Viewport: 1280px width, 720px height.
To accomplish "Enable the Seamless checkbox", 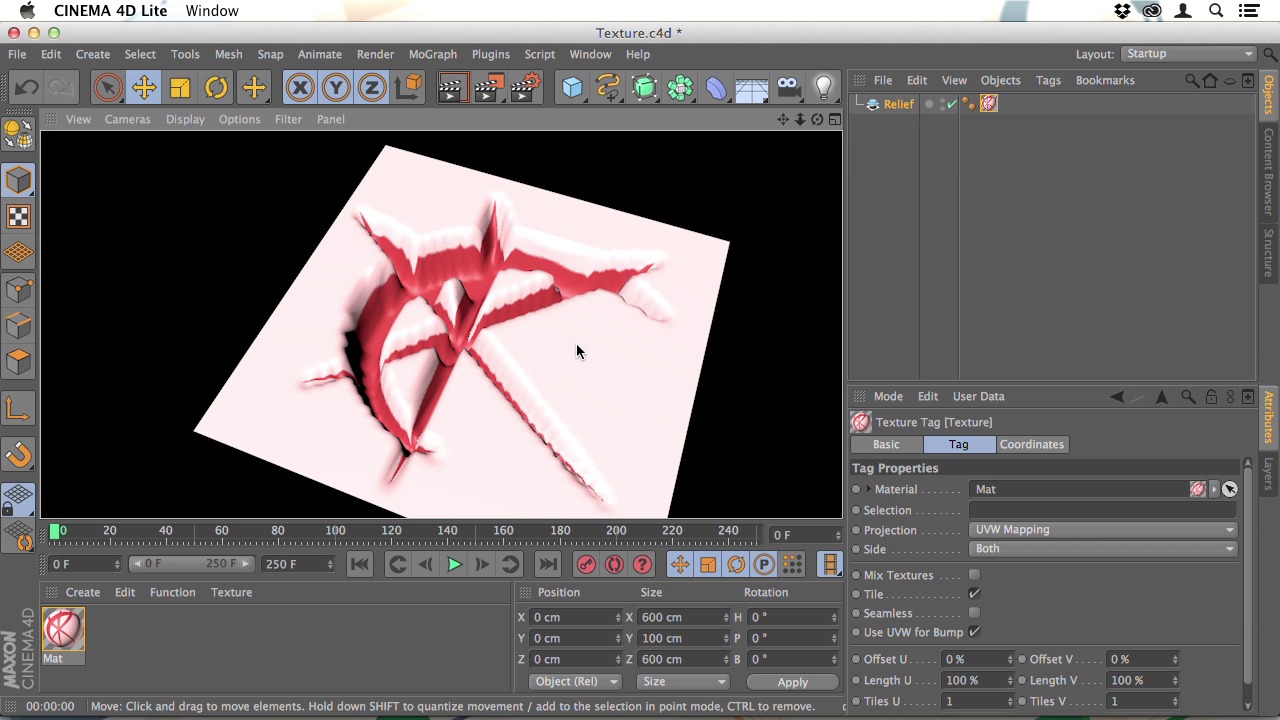I will (974, 613).
